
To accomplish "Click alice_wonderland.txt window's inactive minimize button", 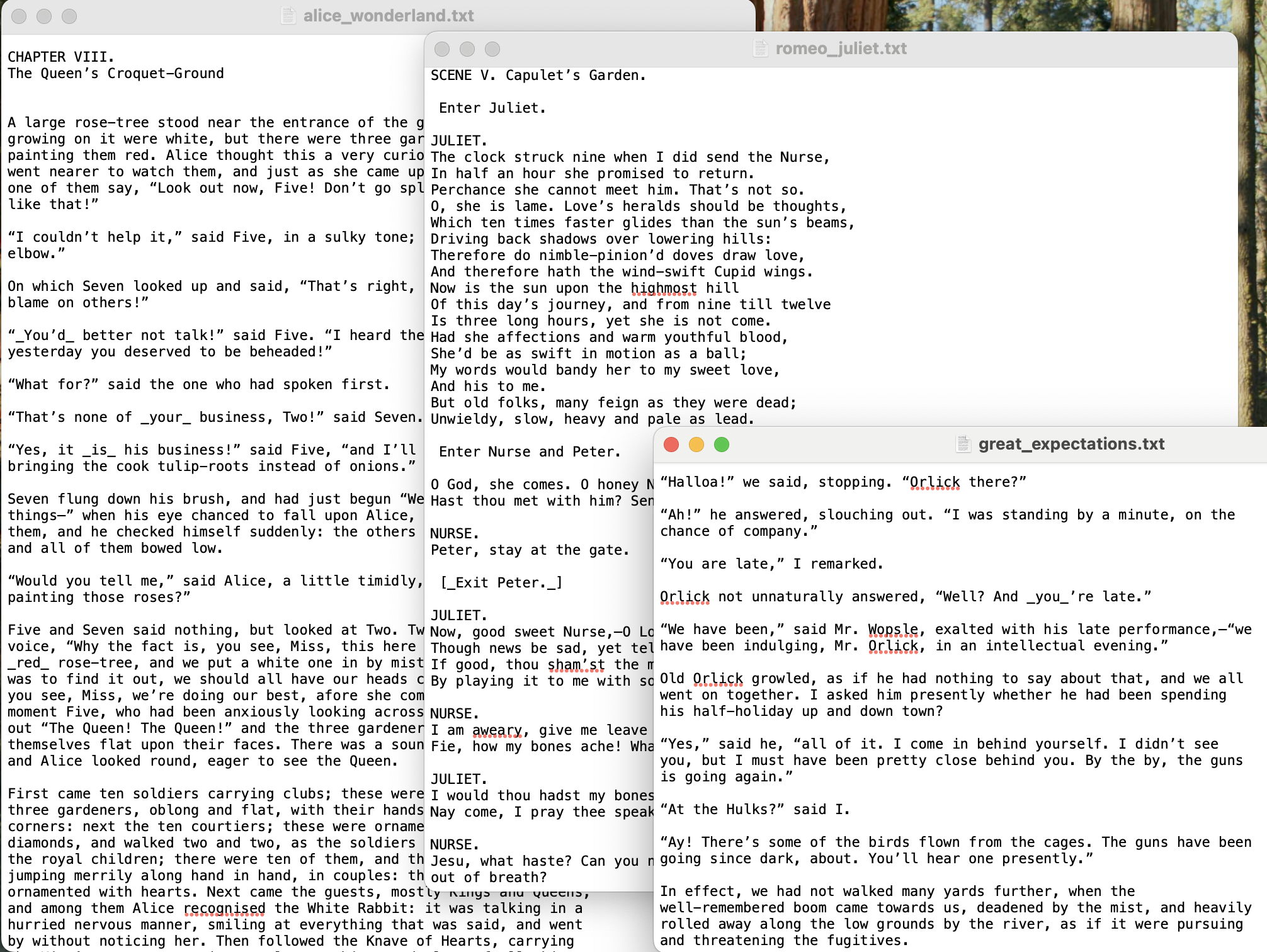I will click(x=44, y=16).
